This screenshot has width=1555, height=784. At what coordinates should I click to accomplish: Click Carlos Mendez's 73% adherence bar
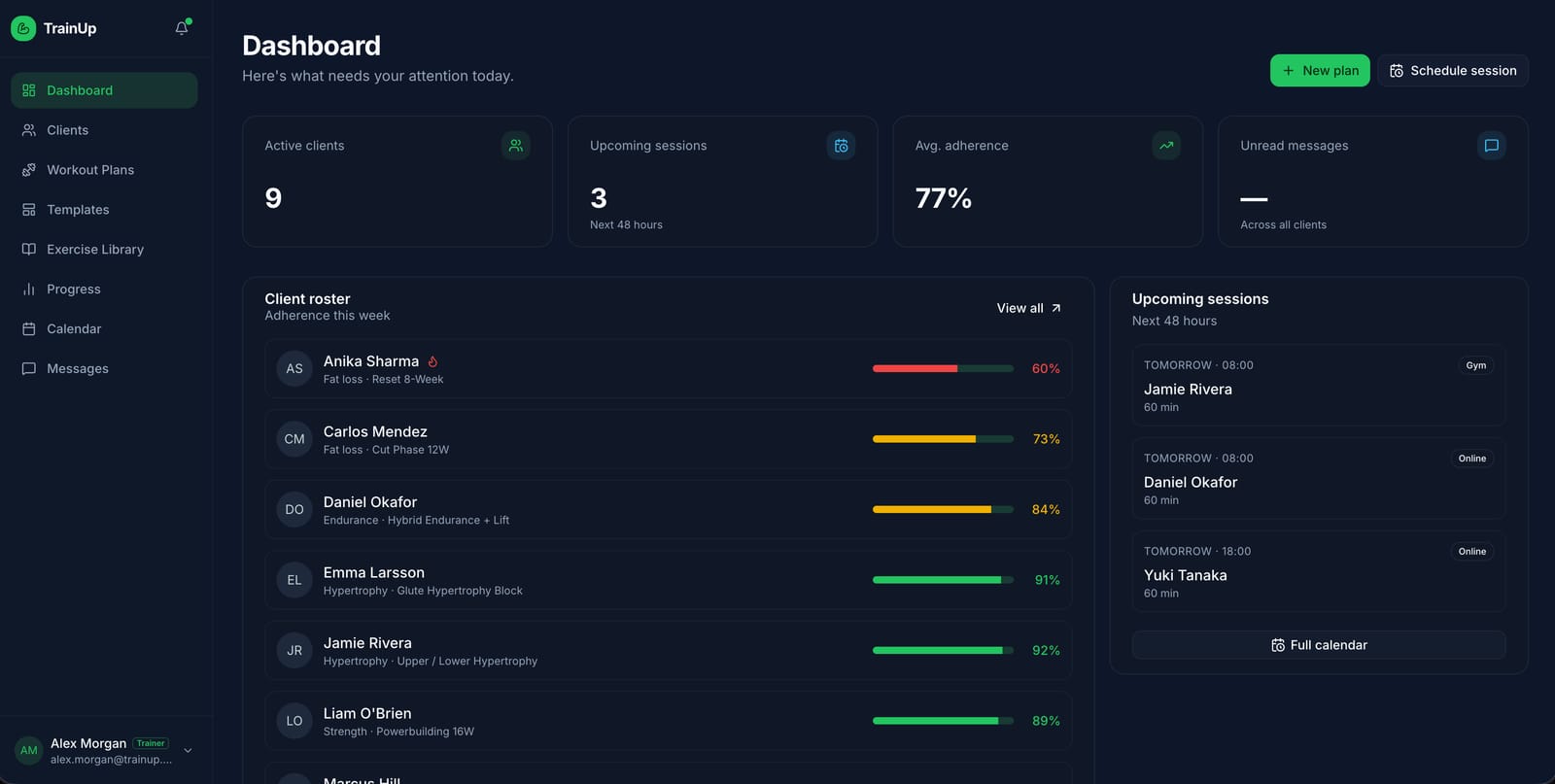(943, 439)
